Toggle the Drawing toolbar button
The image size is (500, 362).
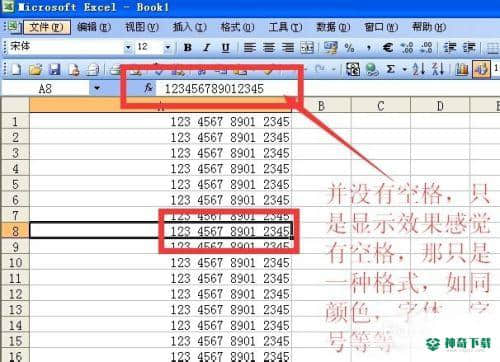click(481, 69)
